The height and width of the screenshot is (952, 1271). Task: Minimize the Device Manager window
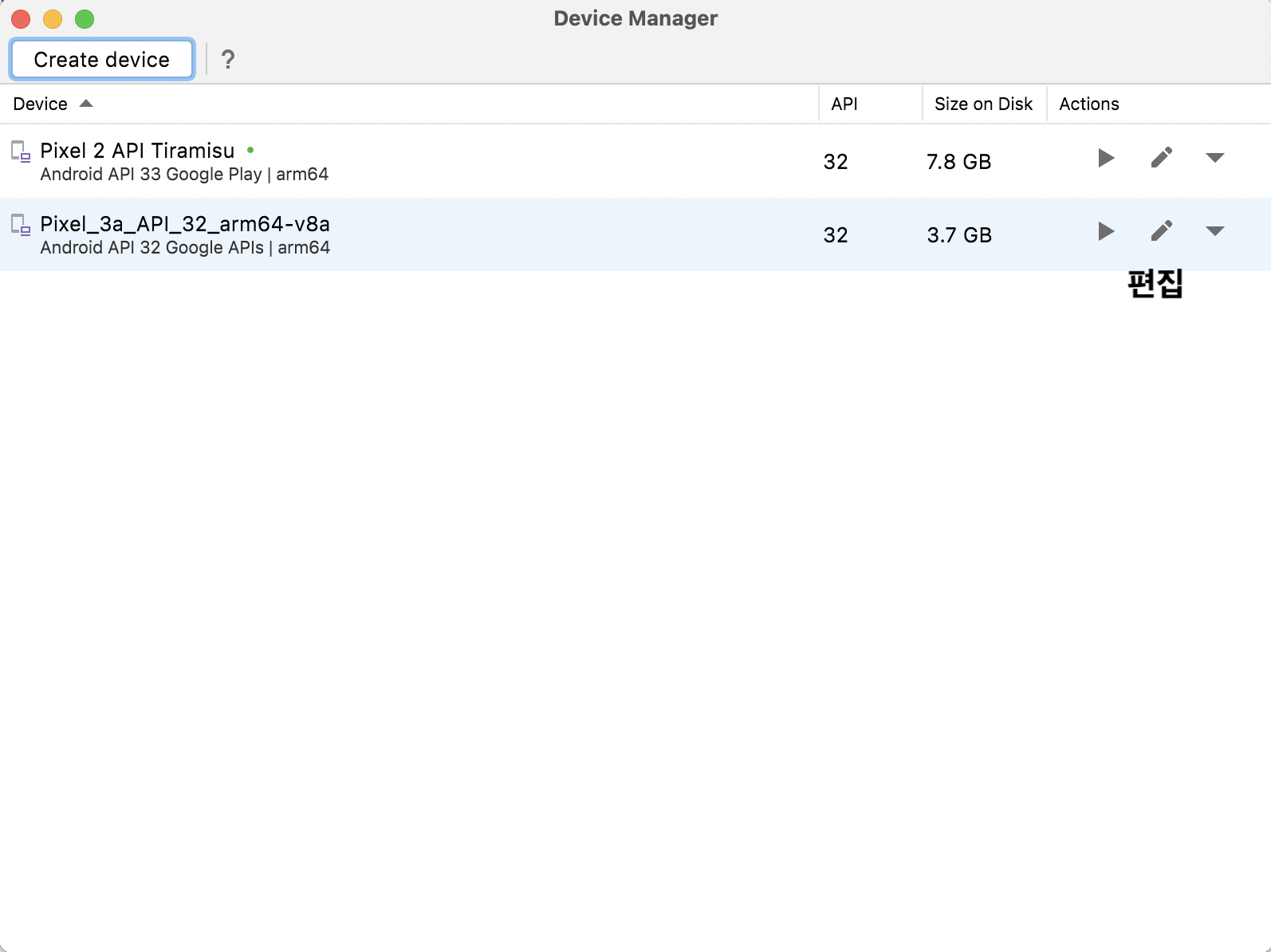pyautogui.click(x=53, y=18)
